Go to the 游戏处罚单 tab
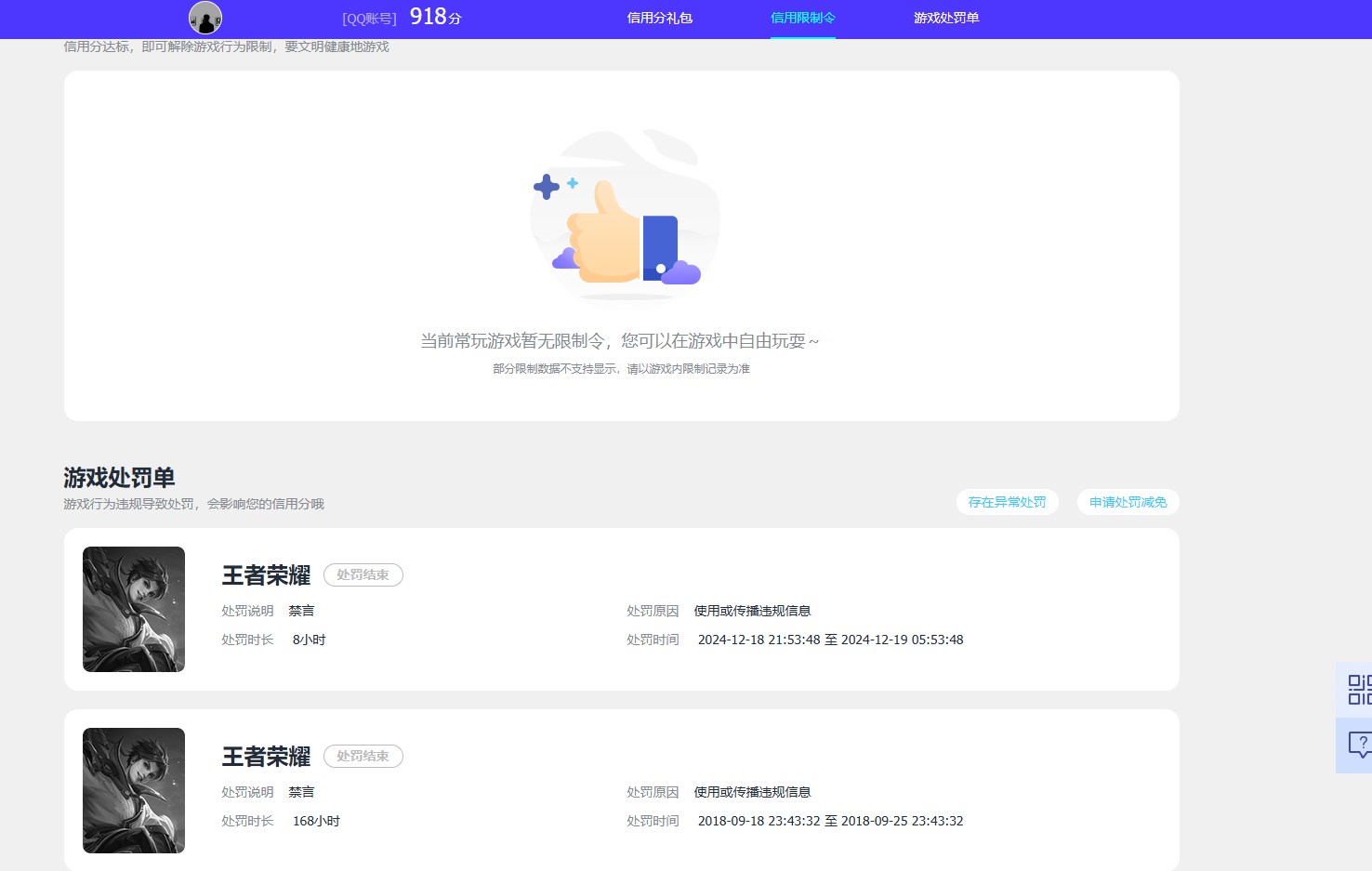Viewport: 1372px width, 871px height. tap(946, 18)
